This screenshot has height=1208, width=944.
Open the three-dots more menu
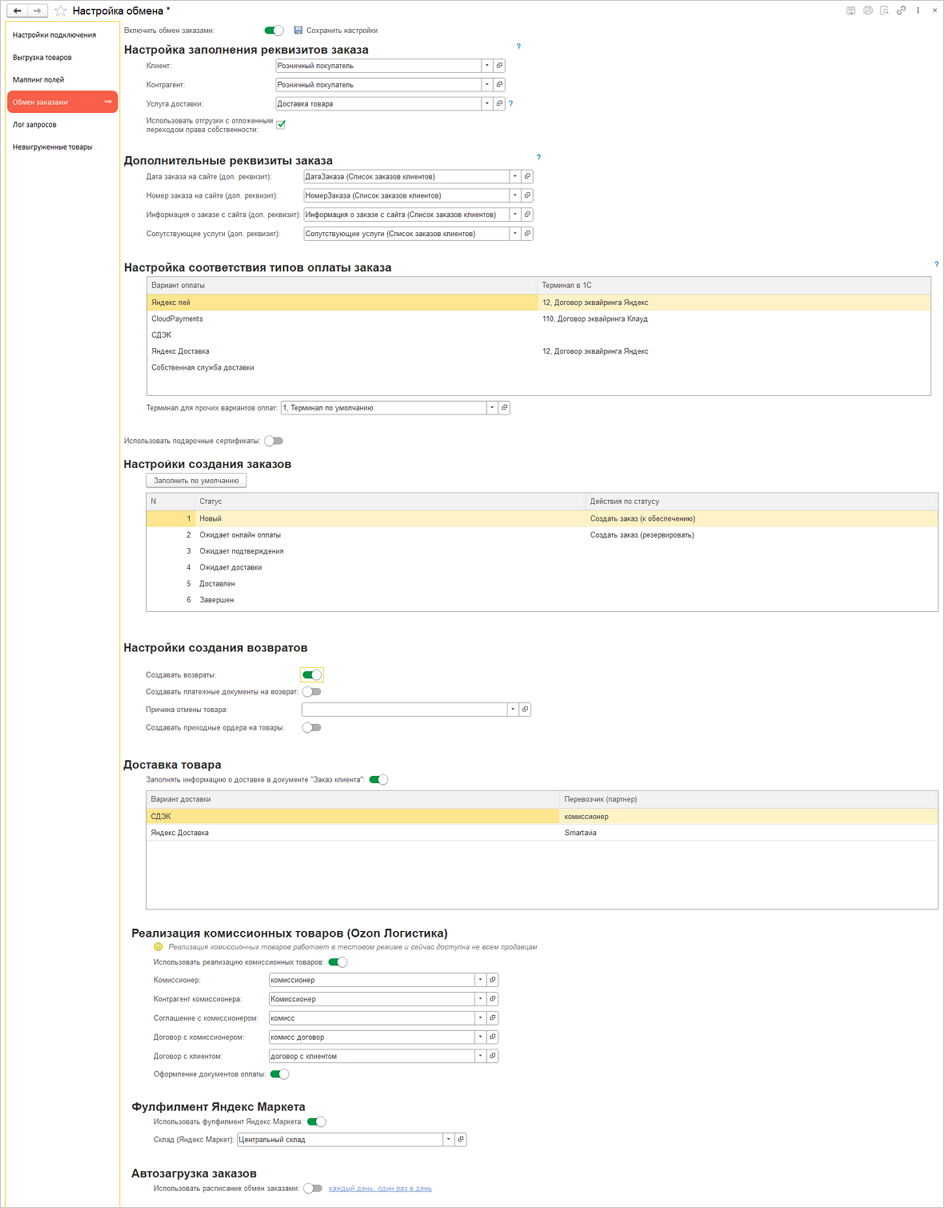tap(918, 11)
